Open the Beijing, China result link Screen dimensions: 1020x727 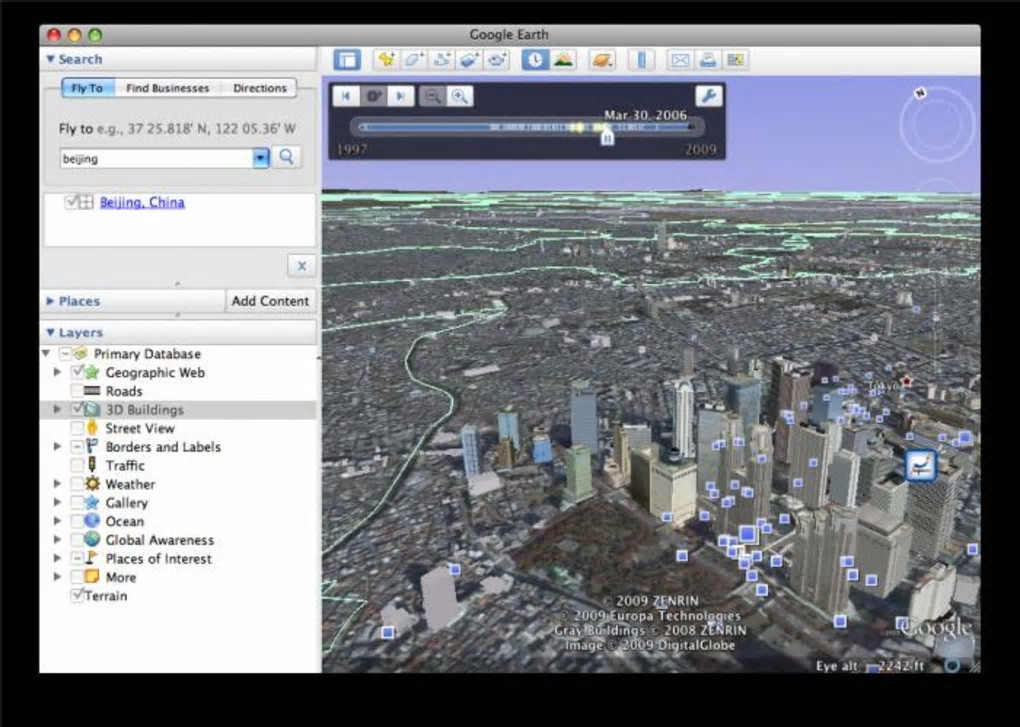(x=142, y=202)
